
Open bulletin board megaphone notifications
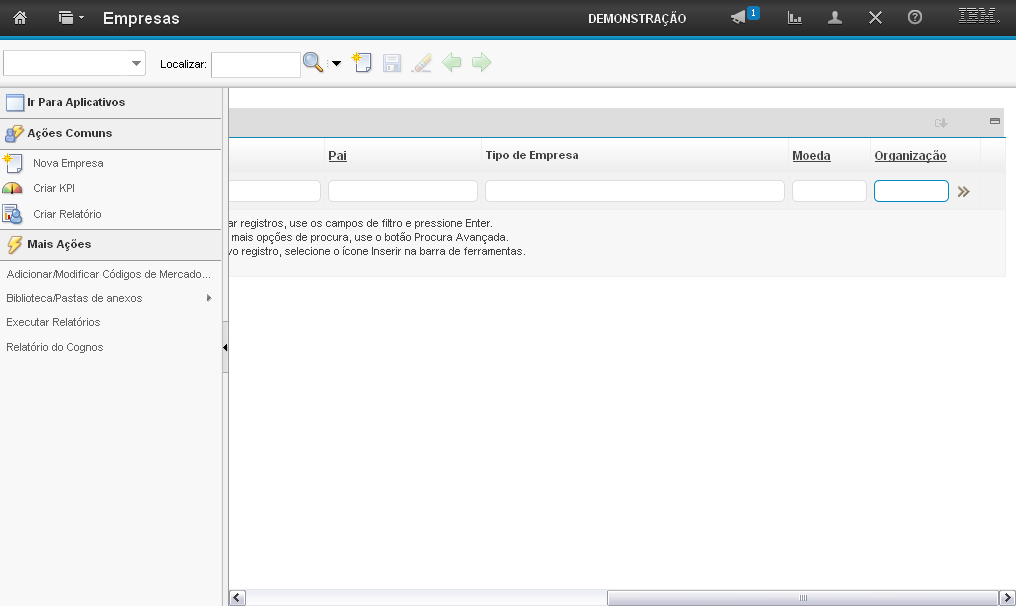(739, 18)
